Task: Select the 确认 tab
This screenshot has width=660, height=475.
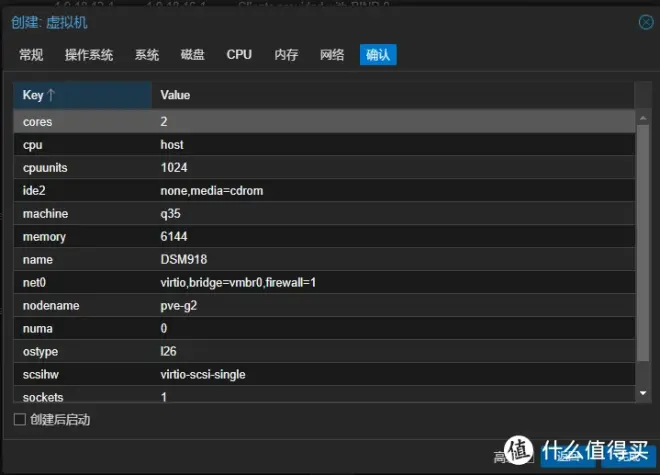Action: coord(378,55)
